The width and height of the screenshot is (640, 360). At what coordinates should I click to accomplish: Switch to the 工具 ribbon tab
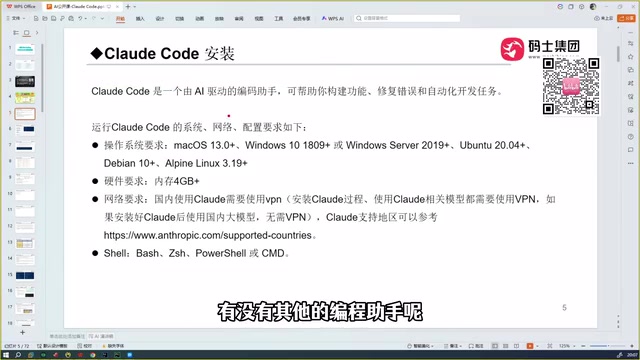point(279,18)
